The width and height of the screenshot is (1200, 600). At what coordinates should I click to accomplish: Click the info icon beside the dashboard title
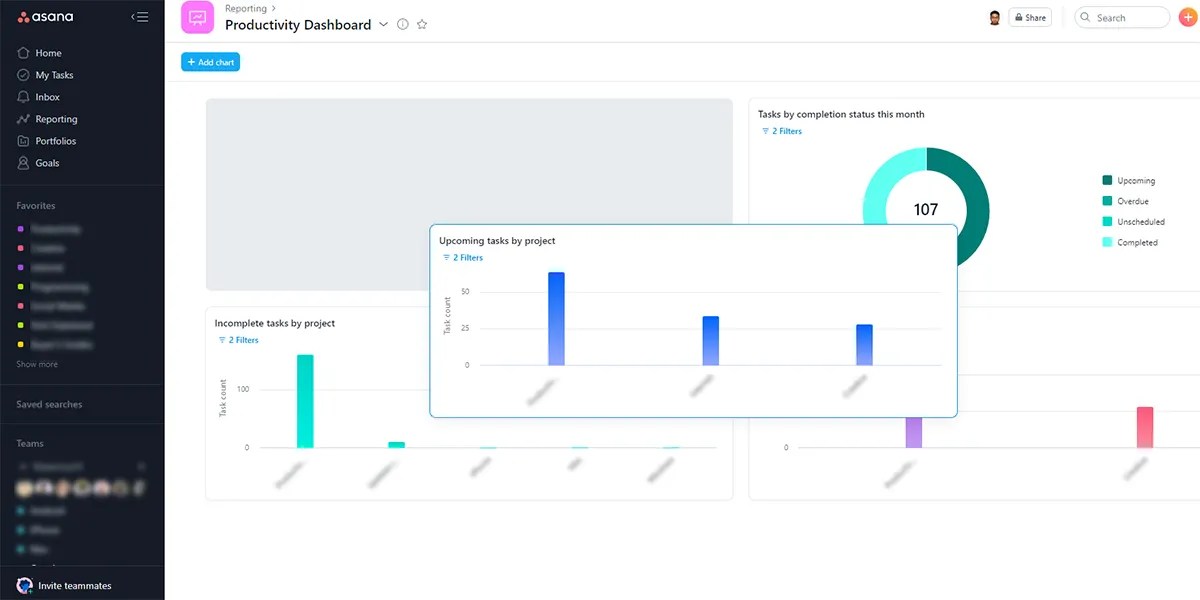pyautogui.click(x=402, y=24)
